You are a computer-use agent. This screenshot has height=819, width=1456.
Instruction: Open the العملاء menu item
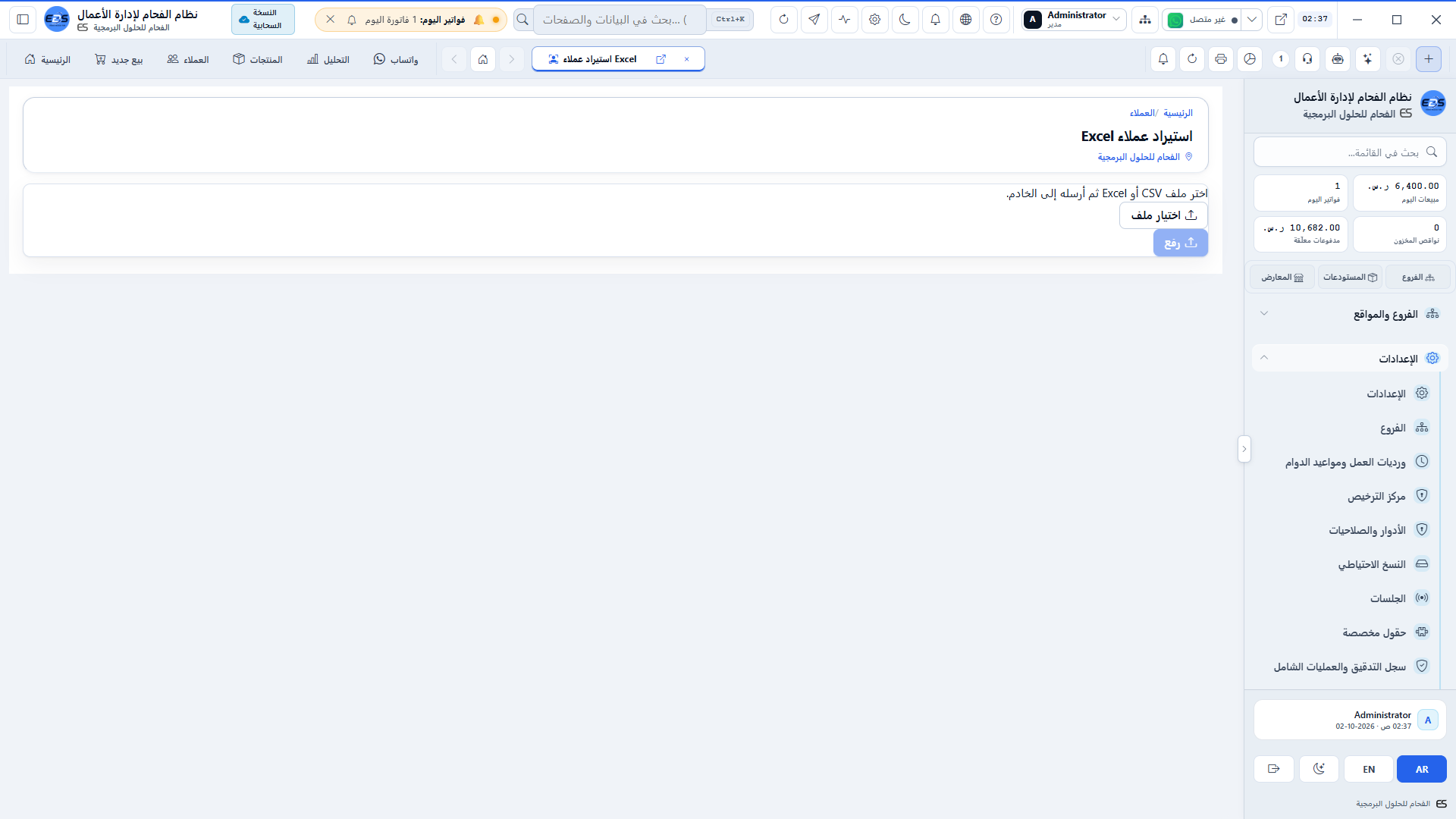(188, 59)
